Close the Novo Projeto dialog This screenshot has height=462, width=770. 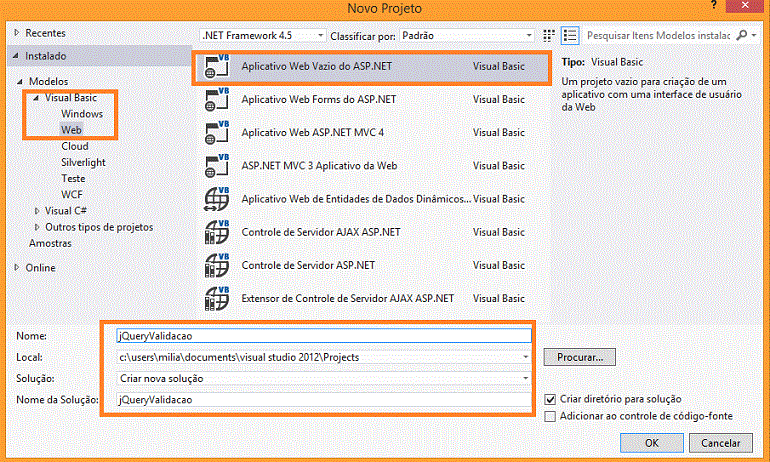click(x=745, y=5)
